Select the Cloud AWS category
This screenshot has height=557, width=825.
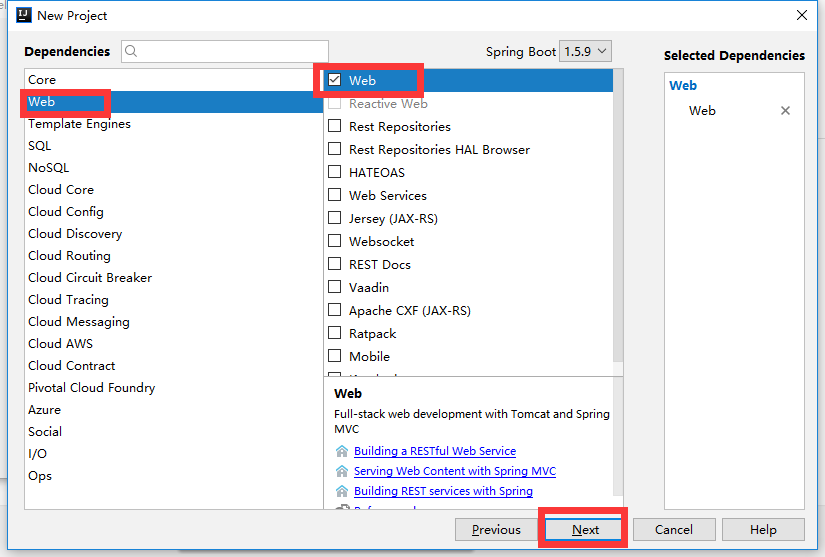[x=174, y=344]
